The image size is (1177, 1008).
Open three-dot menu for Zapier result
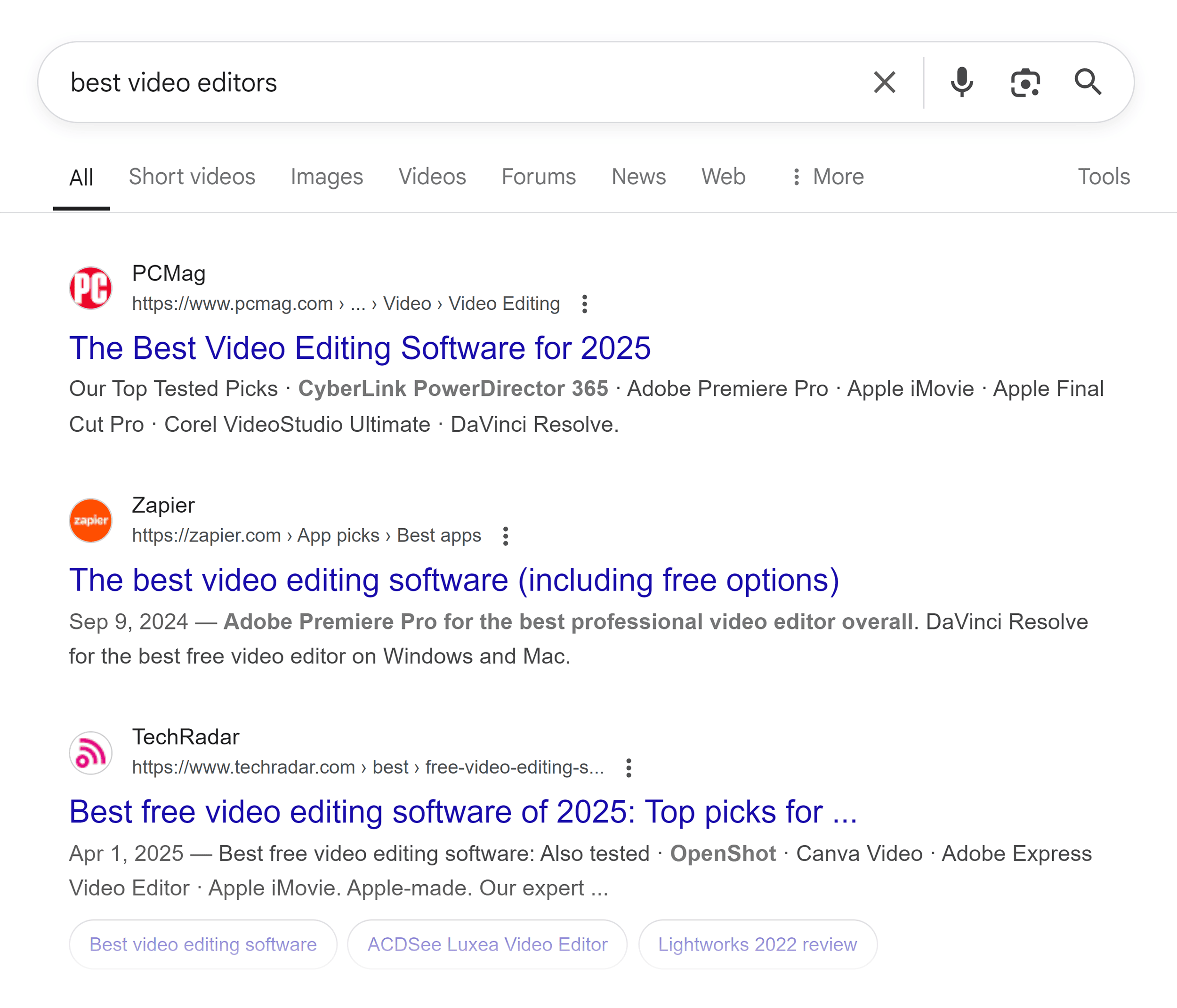click(x=506, y=536)
